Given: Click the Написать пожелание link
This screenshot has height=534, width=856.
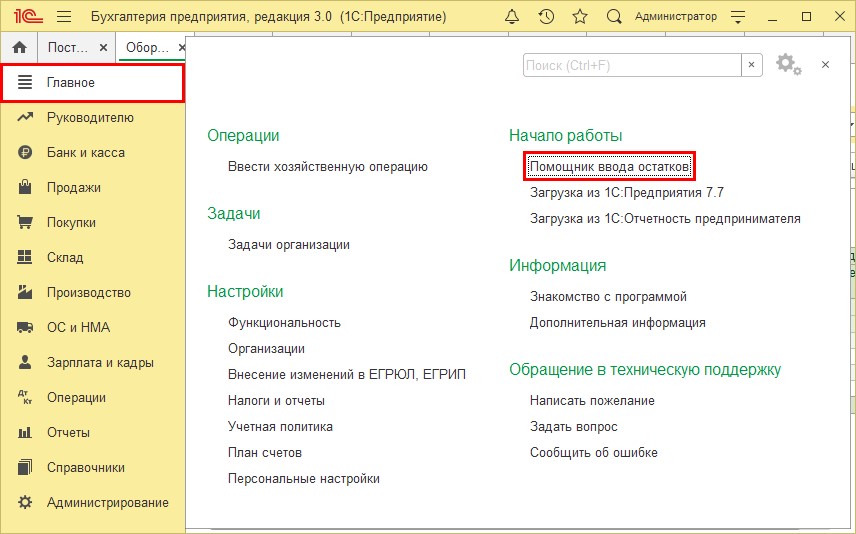Looking at the screenshot, I should (592, 400).
